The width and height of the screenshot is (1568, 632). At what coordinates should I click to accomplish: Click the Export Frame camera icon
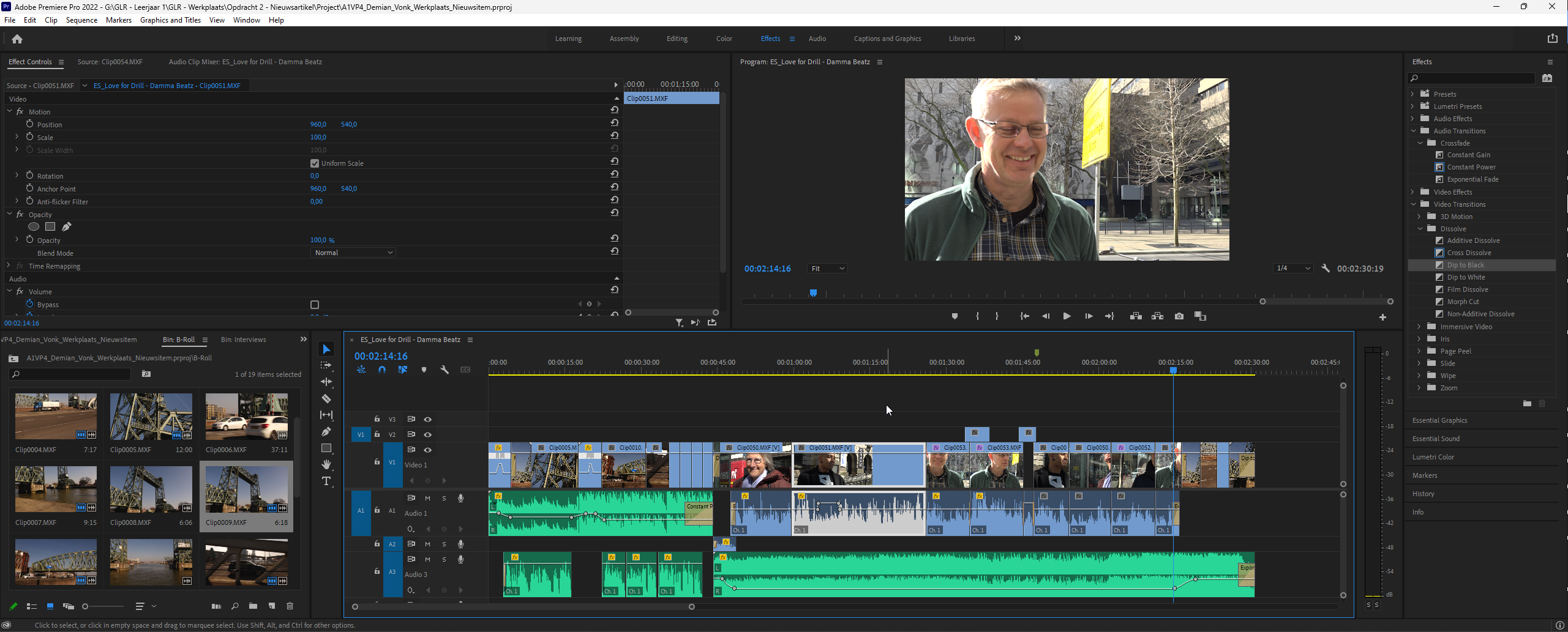pos(1179,316)
